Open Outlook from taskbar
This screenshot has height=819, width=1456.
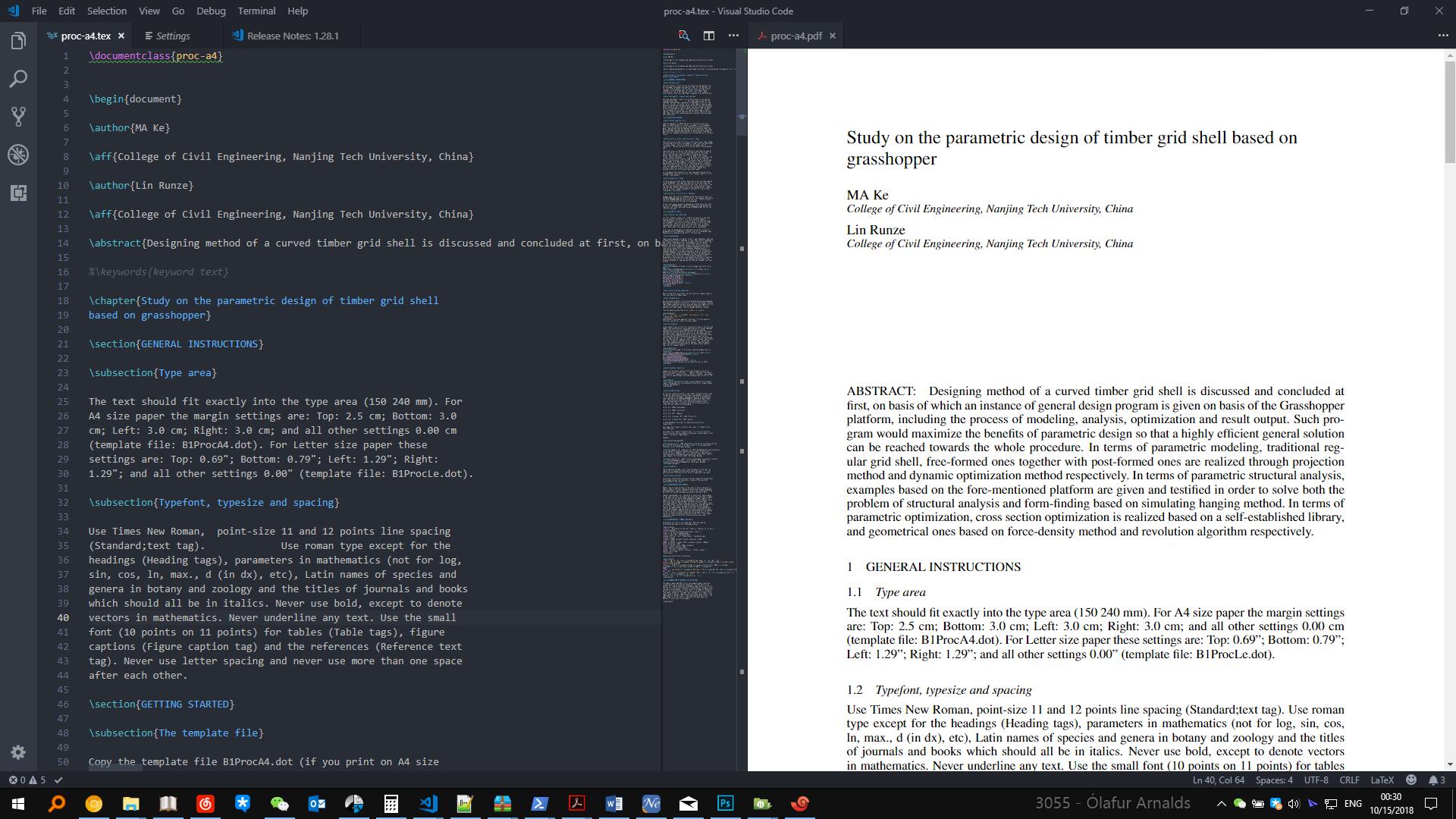pyautogui.click(x=317, y=803)
